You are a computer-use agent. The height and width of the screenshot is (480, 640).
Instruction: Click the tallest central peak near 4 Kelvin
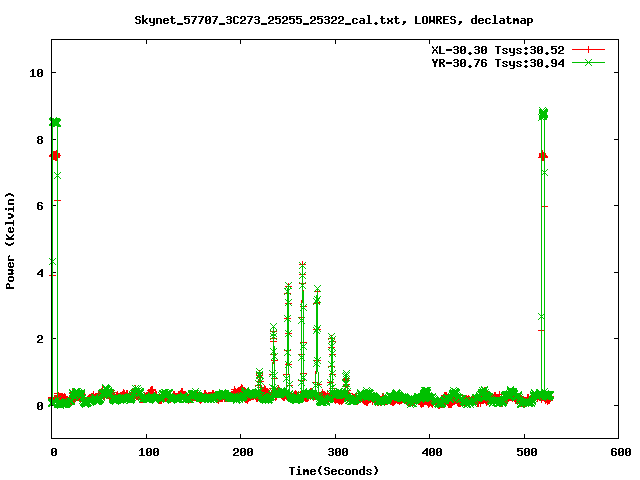pyautogui.click(x=302, y=265)
